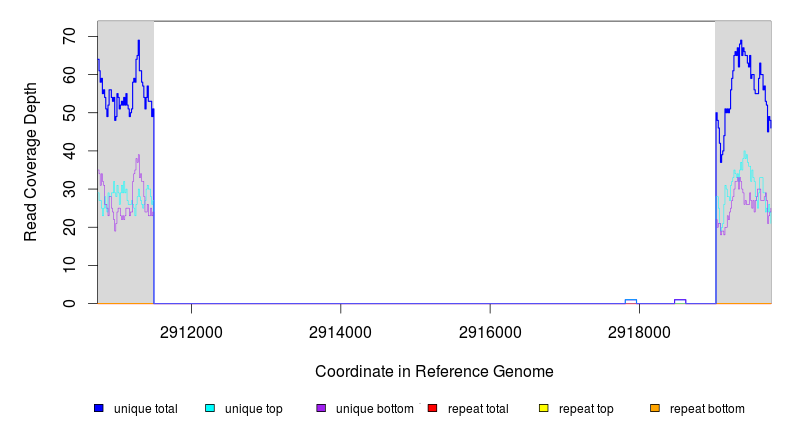
Task: Select the yellow repeat top legend swatch
Action: 544,408
